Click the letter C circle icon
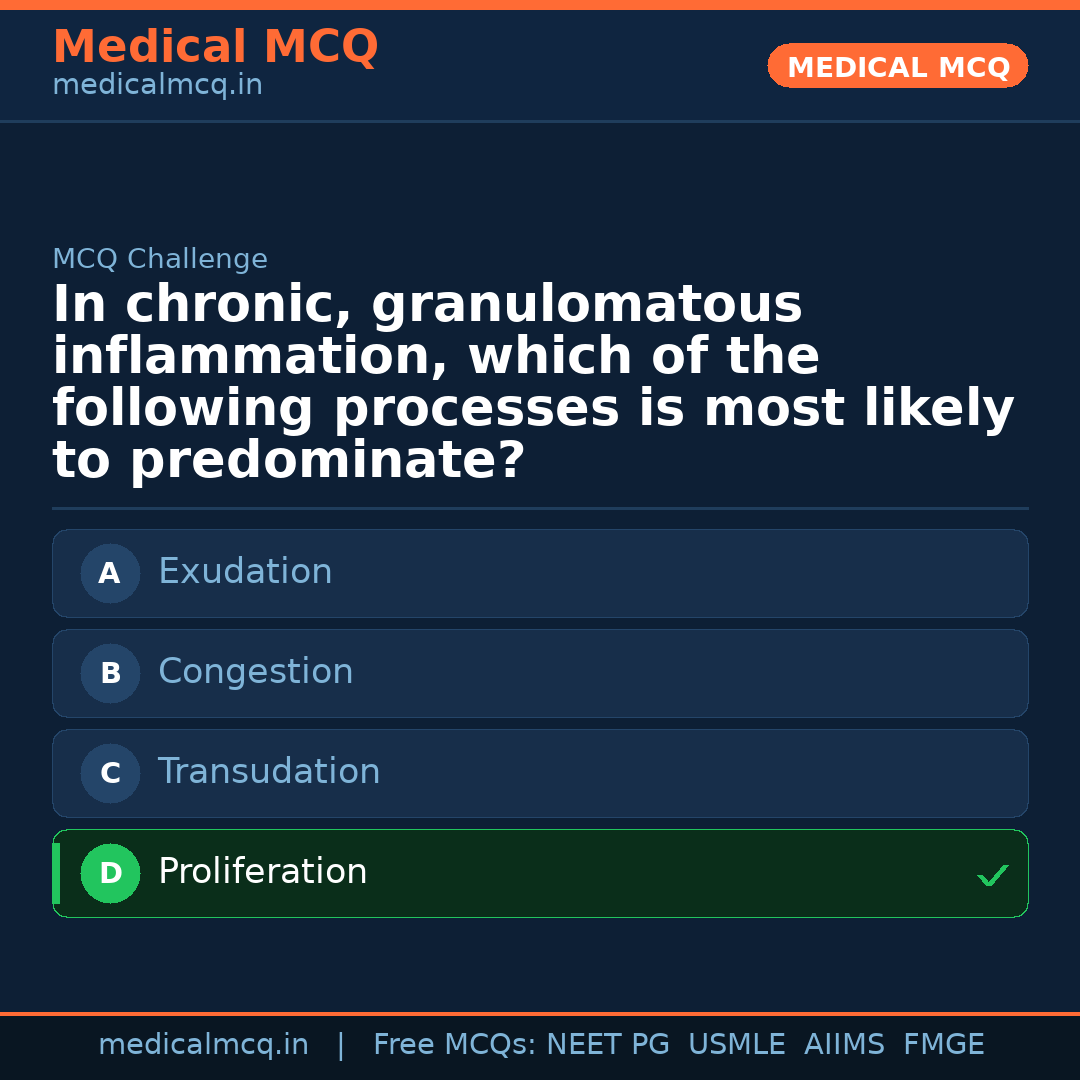1080x1080 pixels. coord(110,774)
